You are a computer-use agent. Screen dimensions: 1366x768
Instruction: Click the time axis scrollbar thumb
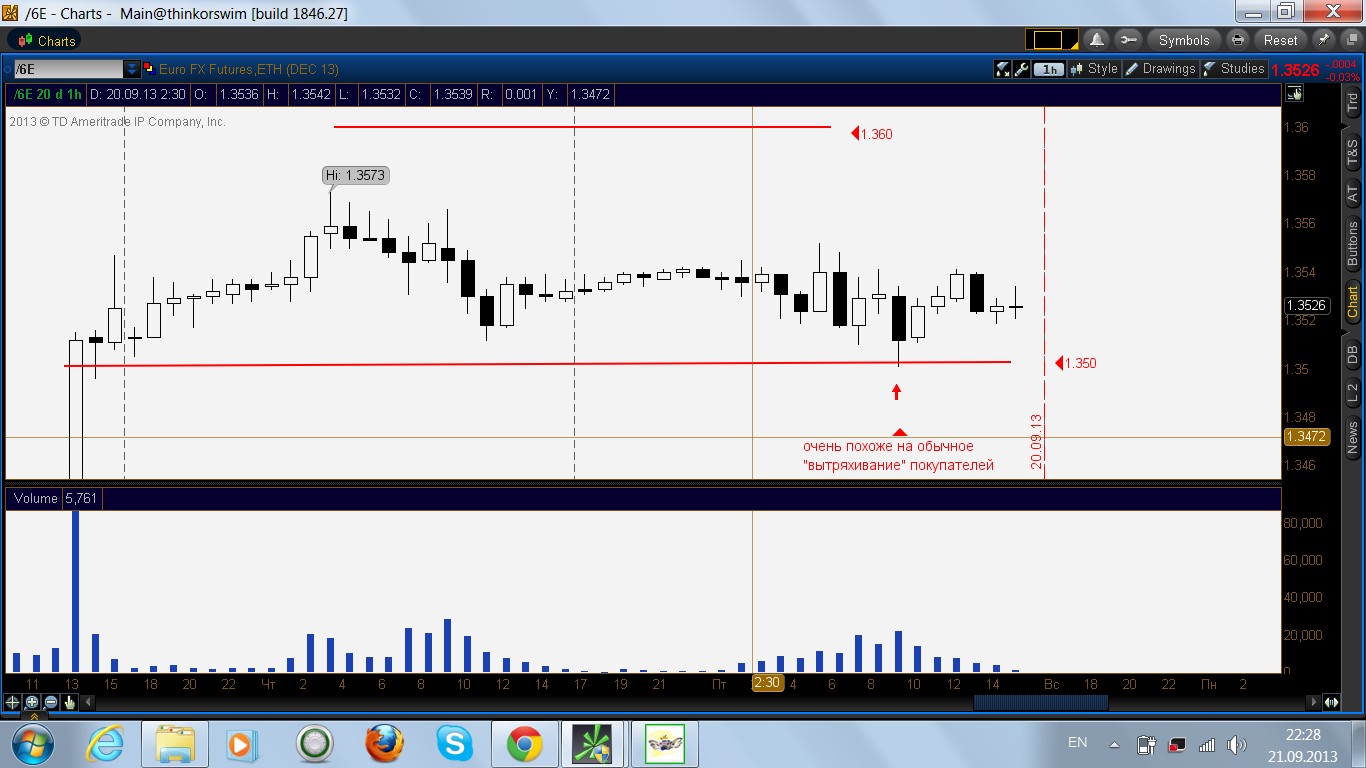coord(1040,702)
